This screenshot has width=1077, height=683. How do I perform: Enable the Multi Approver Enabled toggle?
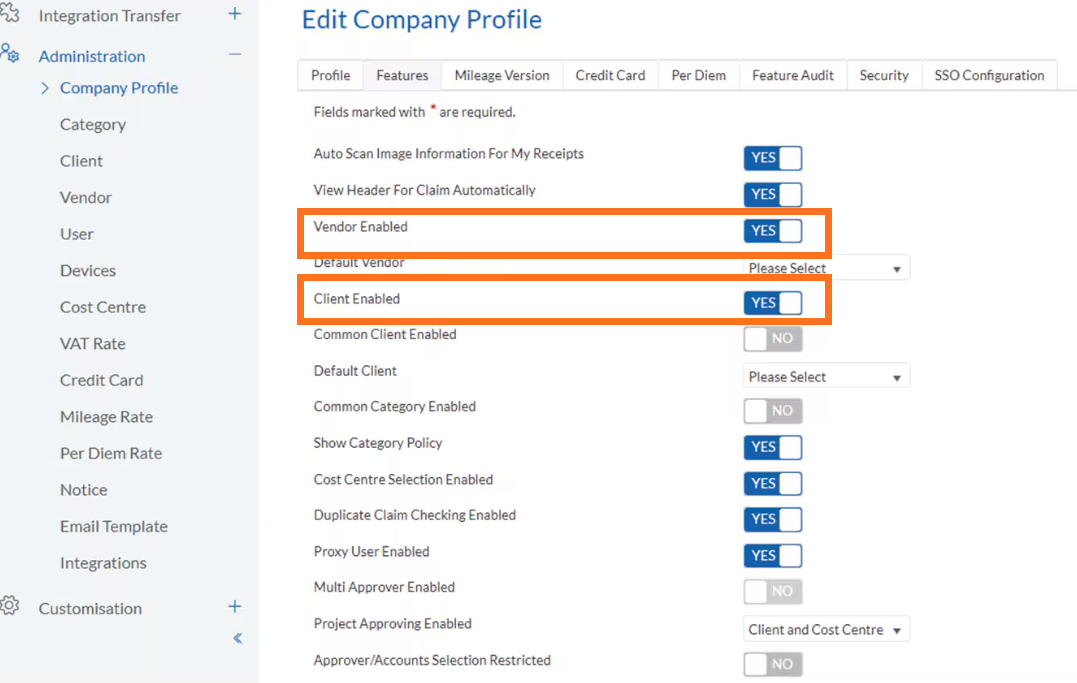point(773,592)
